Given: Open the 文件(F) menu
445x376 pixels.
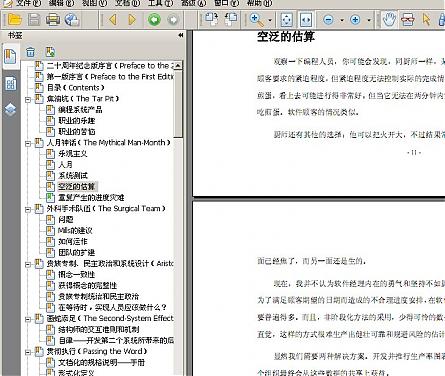Looking at the screenshot, I should 28,3.
